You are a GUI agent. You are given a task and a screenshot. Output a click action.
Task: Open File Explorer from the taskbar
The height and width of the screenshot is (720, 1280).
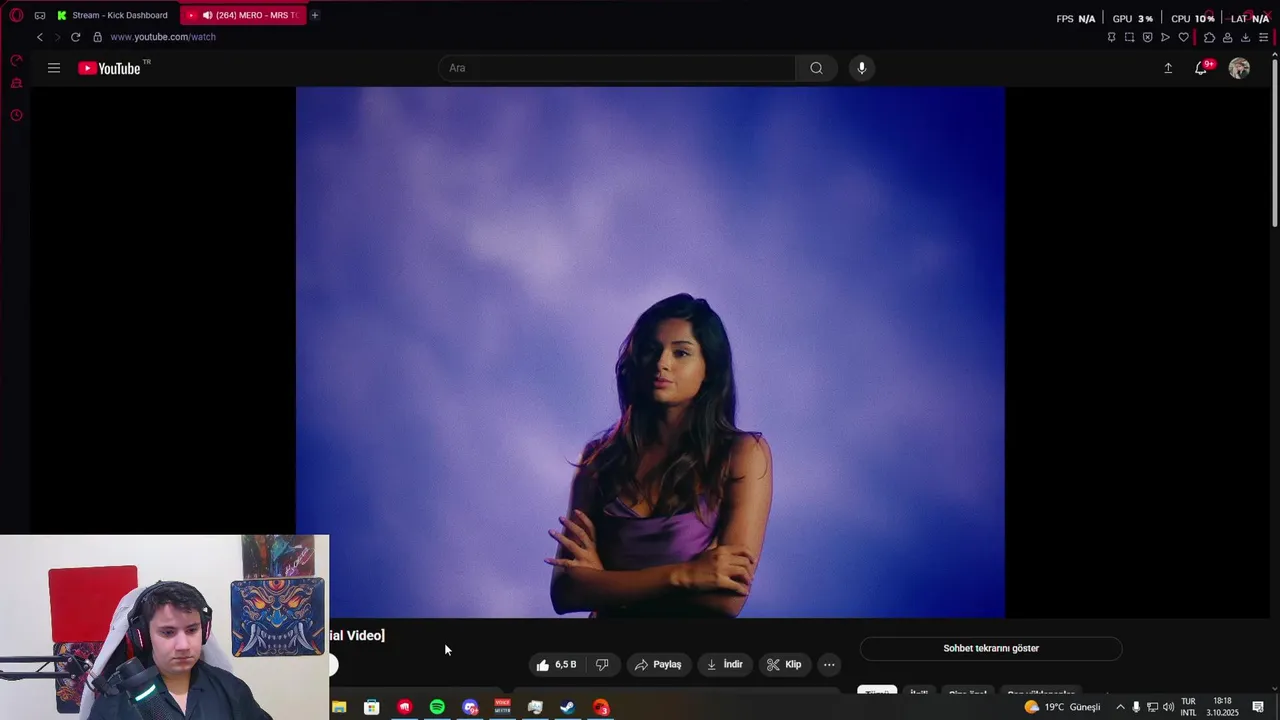339,707
